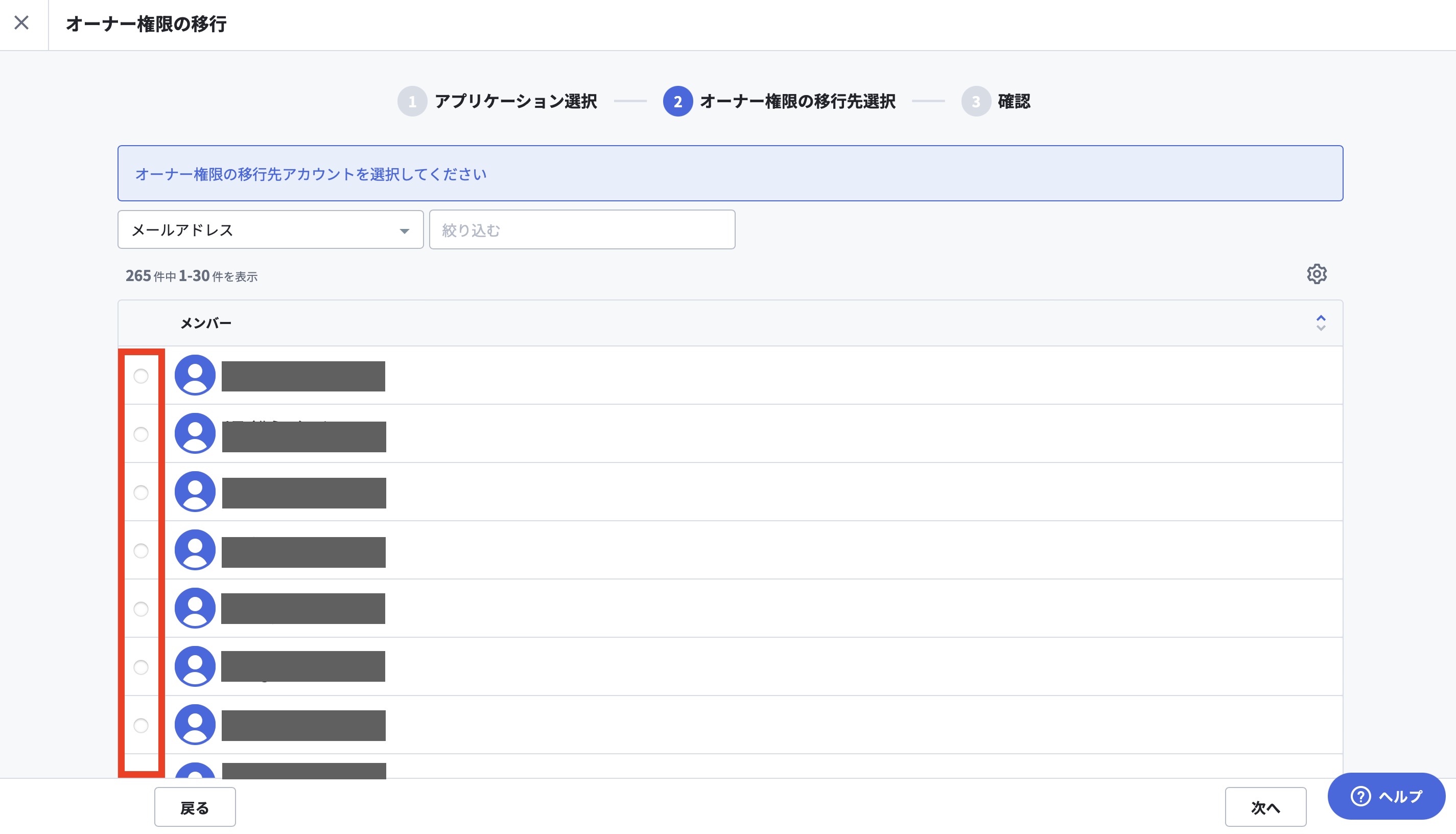
Task: Open the ヘルプ help button
Action: [1386, 796]
